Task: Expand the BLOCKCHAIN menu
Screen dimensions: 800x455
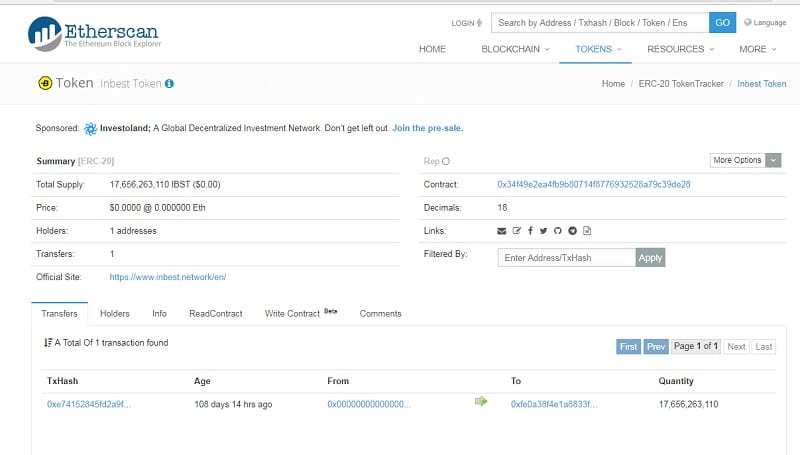Action: 515,49
